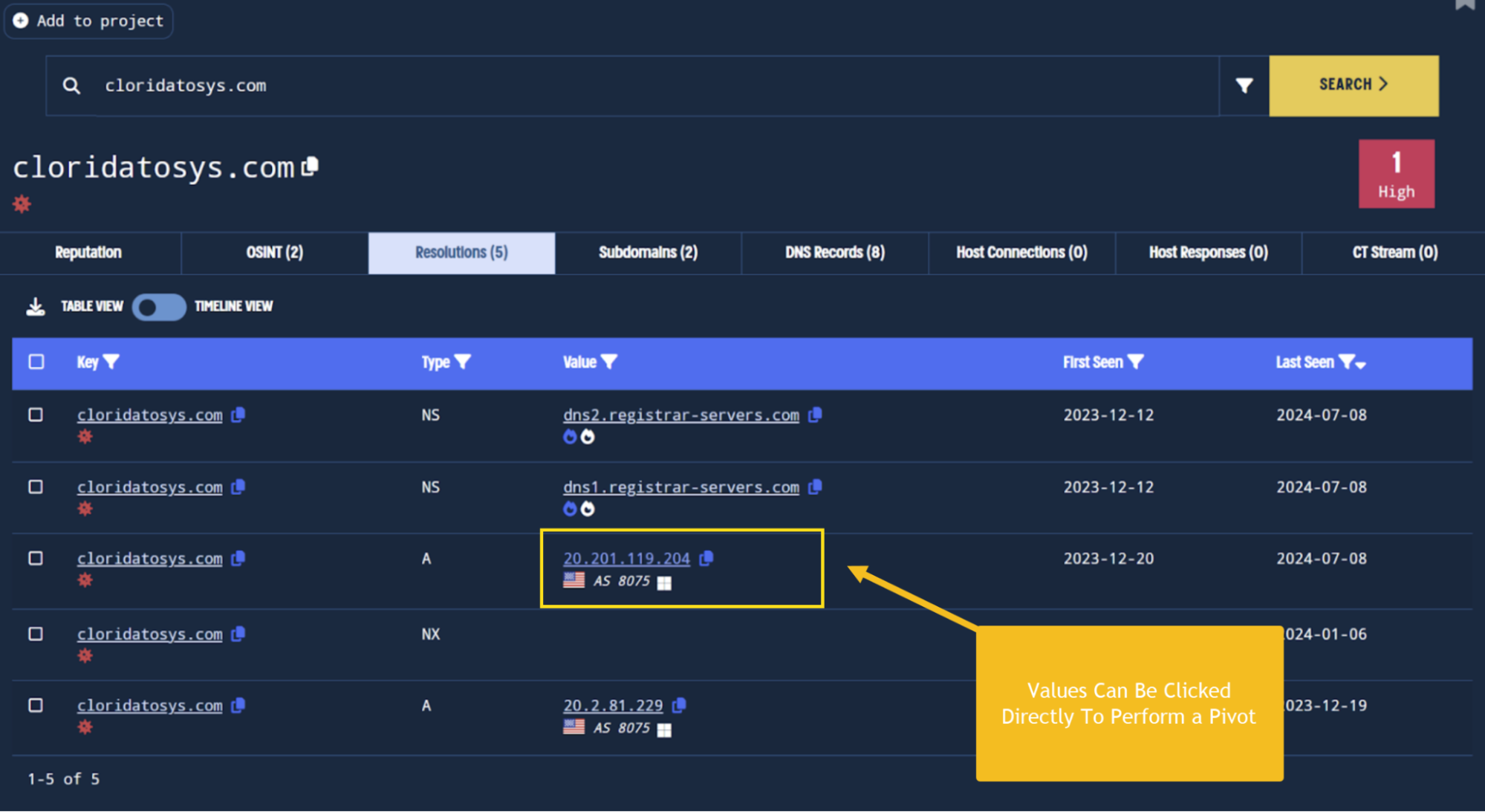This screenshot has height=812, width=1485.
Task: Open the OSINT (2) tab
Action: tap(275, 253)
